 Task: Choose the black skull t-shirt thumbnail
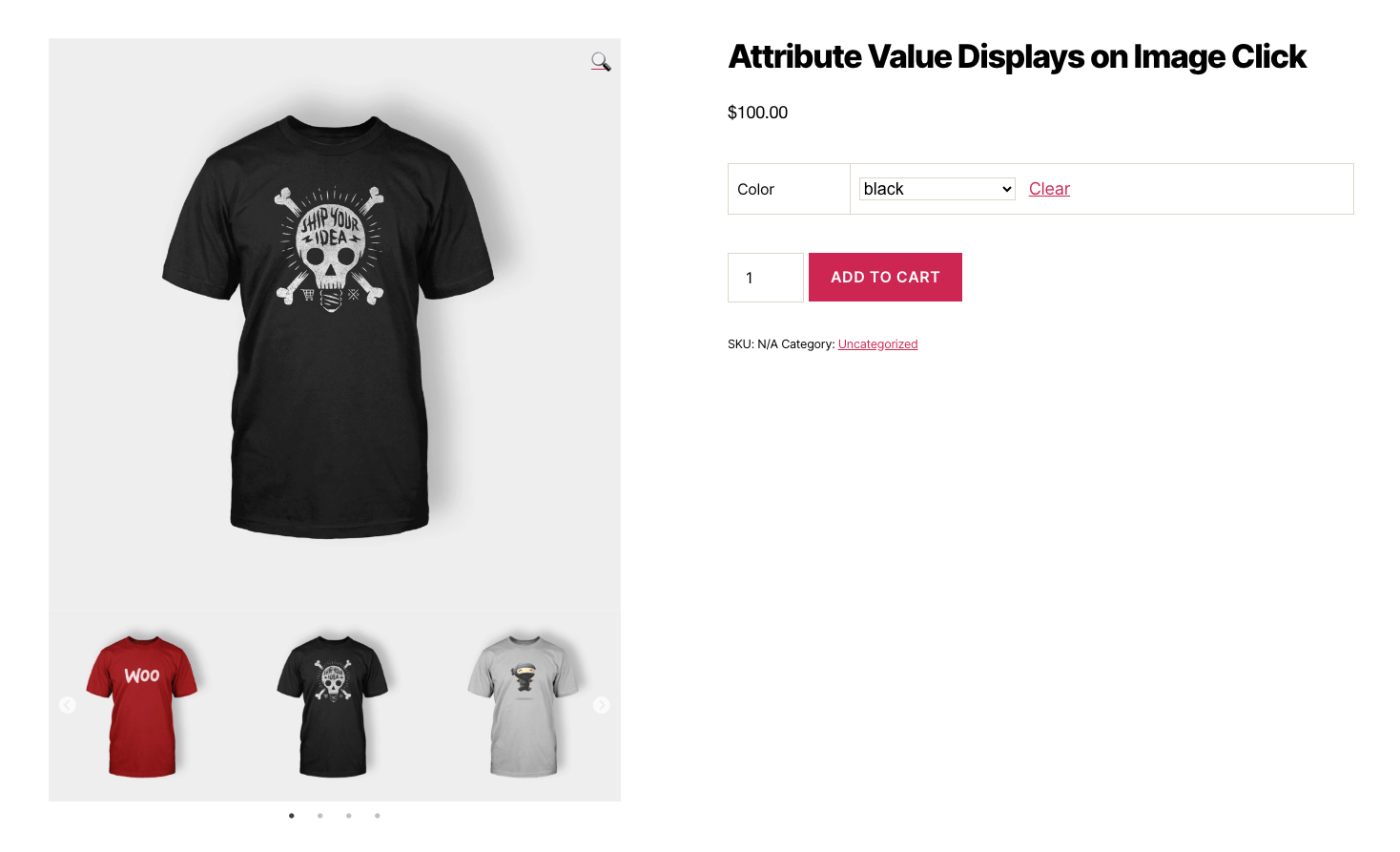coord(333,706)
